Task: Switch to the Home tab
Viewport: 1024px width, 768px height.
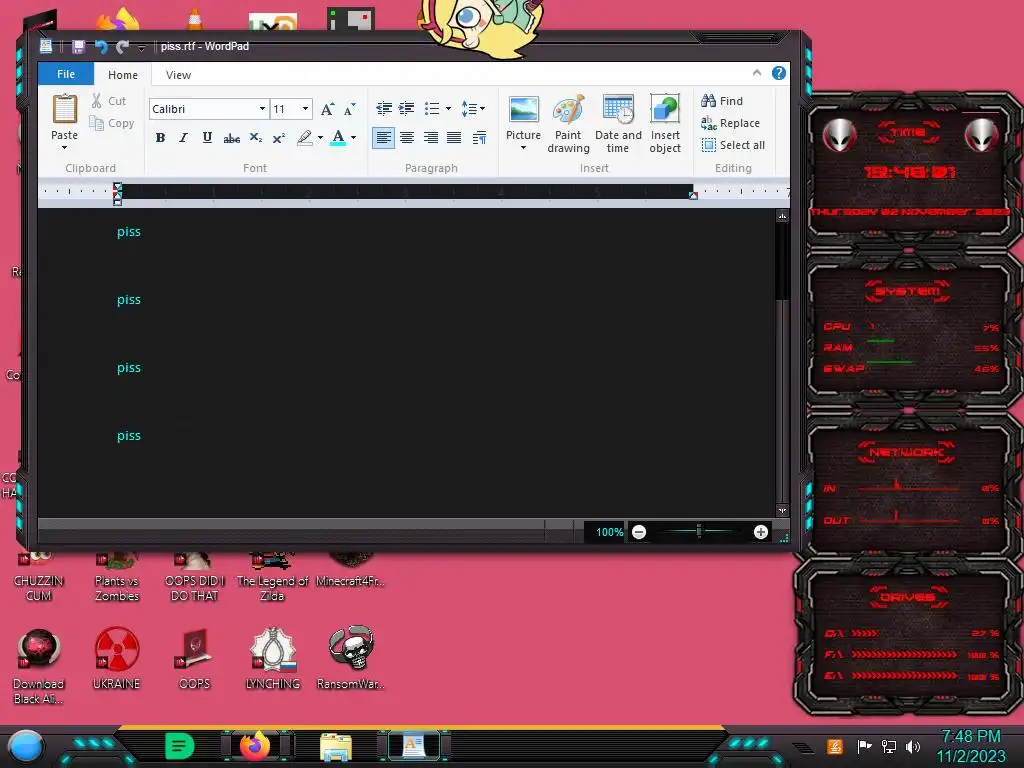Action: point(123,74)
